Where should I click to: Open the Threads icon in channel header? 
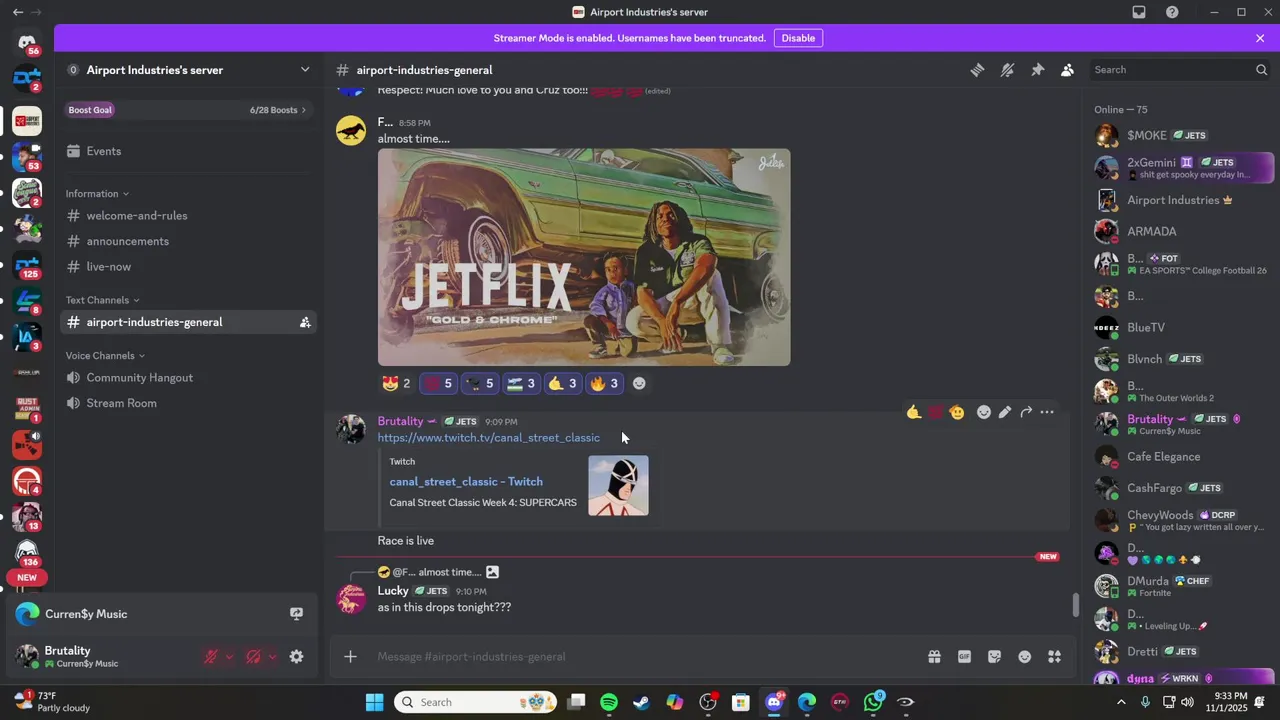tap(977, 70)
